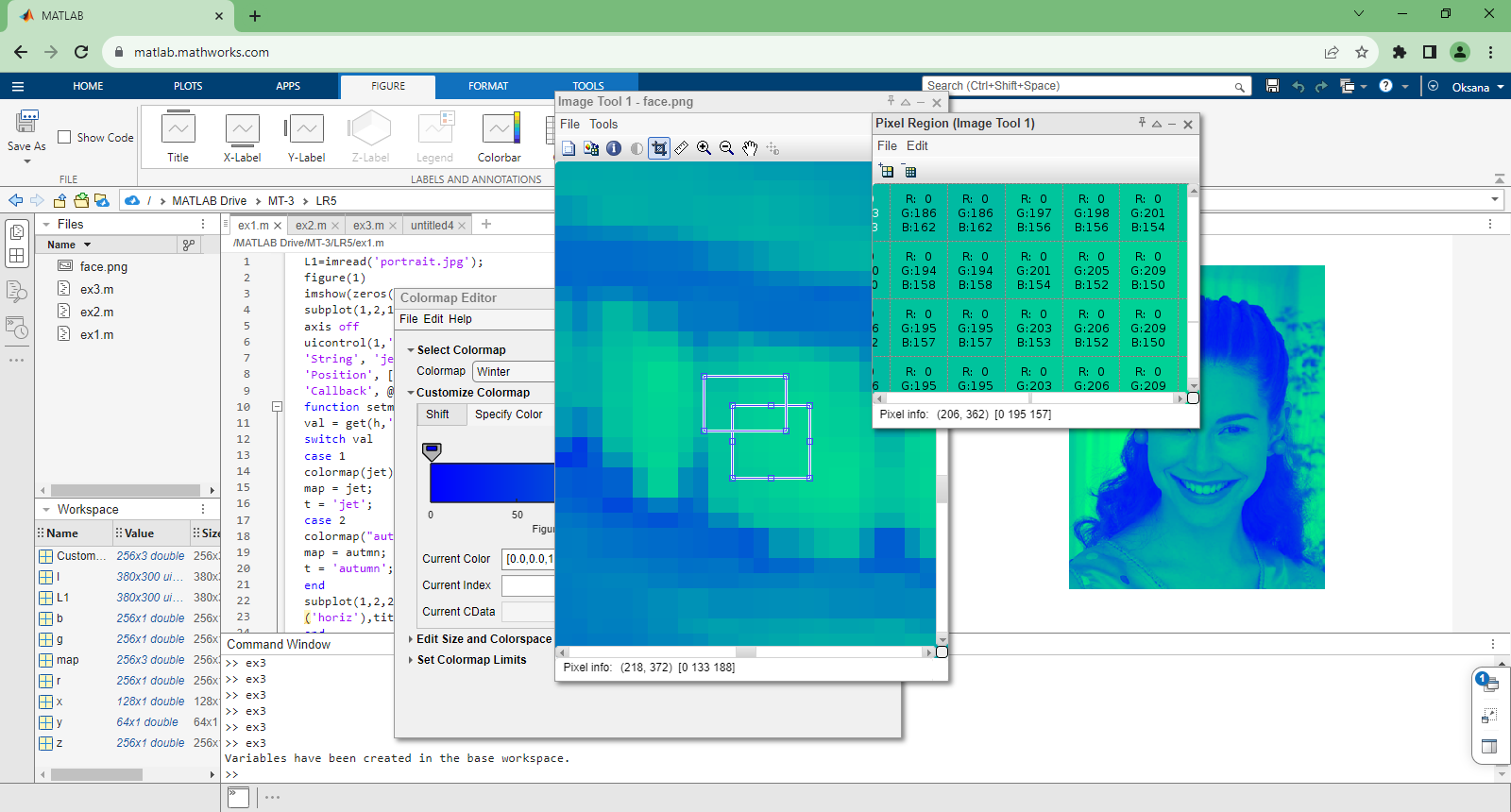Activate the Pan hand tool
The height and width of the screenshot is (812, 1511).
[x=750, y=148]
